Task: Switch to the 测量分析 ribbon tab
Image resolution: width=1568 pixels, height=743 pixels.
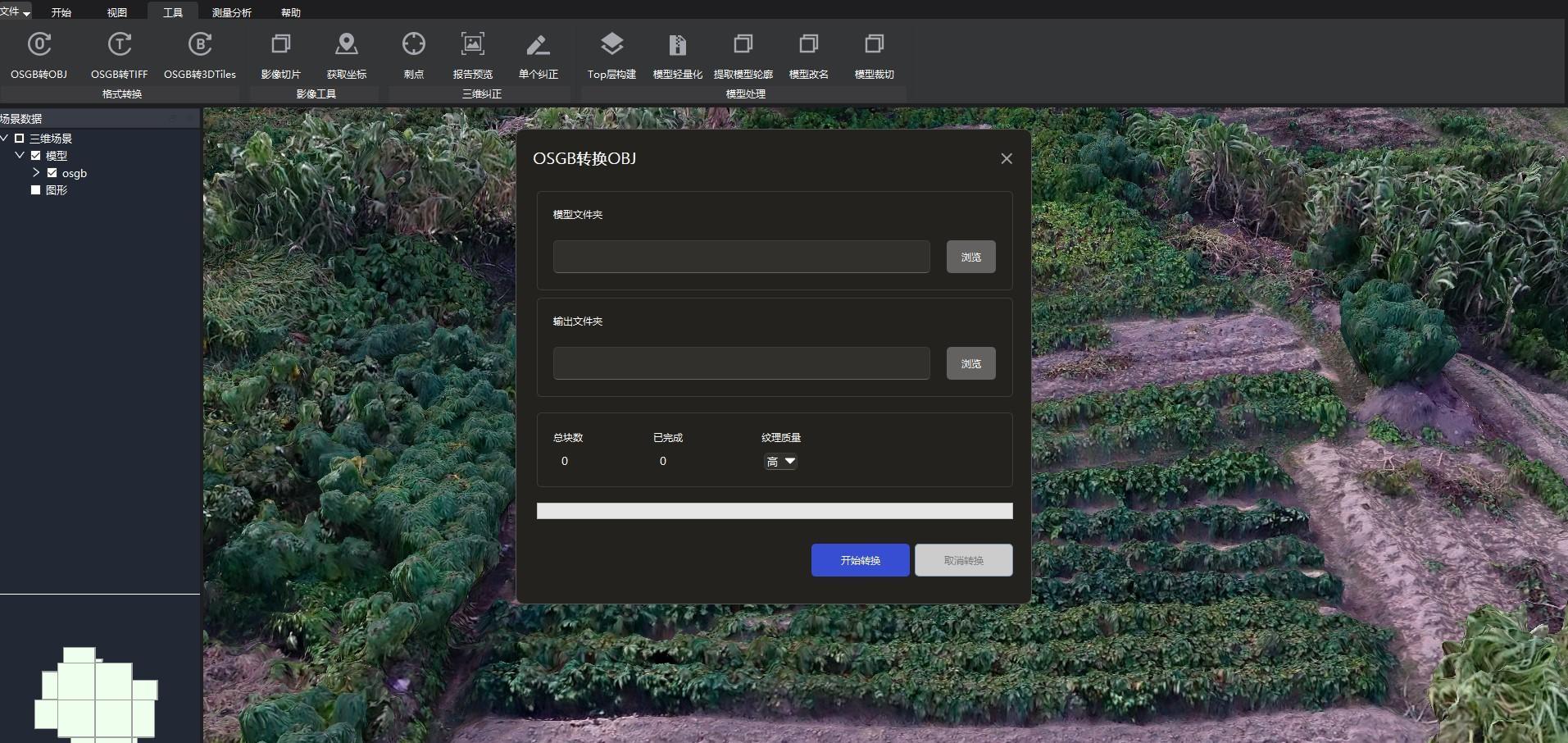Action: (231, 12)
